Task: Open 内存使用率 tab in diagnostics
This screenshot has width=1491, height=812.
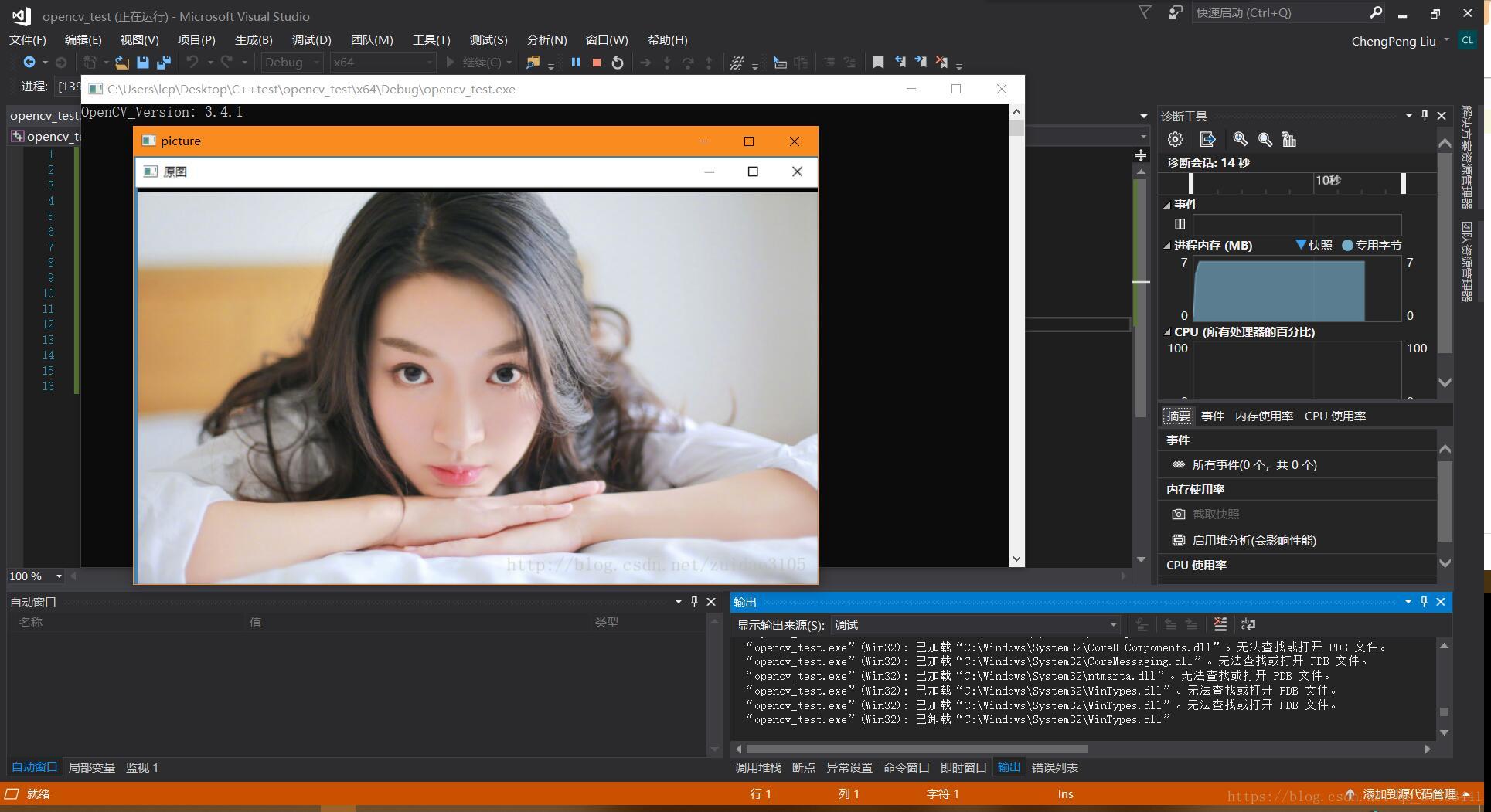Action: click(x=1264, y=416)
